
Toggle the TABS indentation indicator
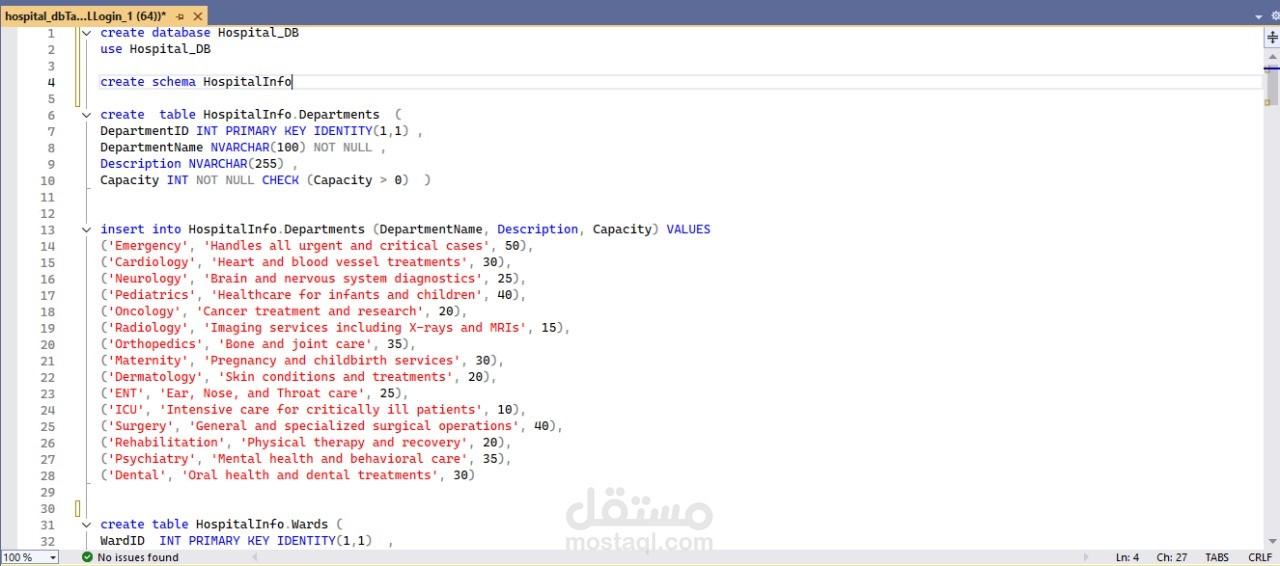[1217, 557]
